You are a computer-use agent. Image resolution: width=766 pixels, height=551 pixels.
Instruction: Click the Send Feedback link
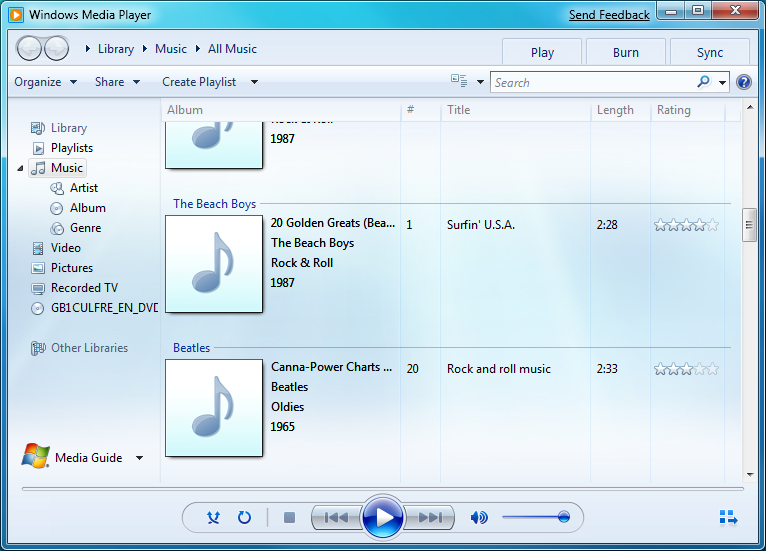point(609,15)
